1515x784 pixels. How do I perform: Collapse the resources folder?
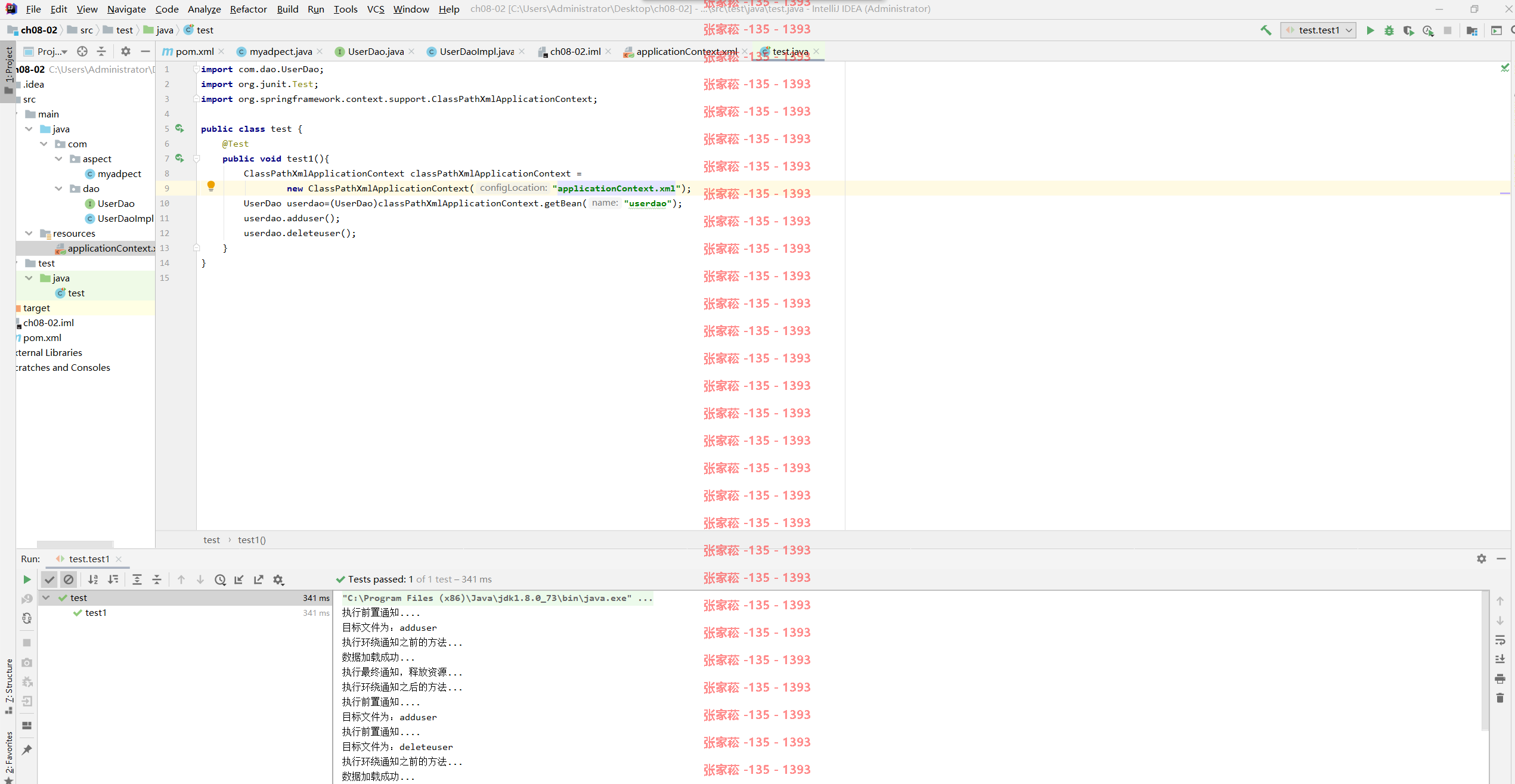(29, 233)
